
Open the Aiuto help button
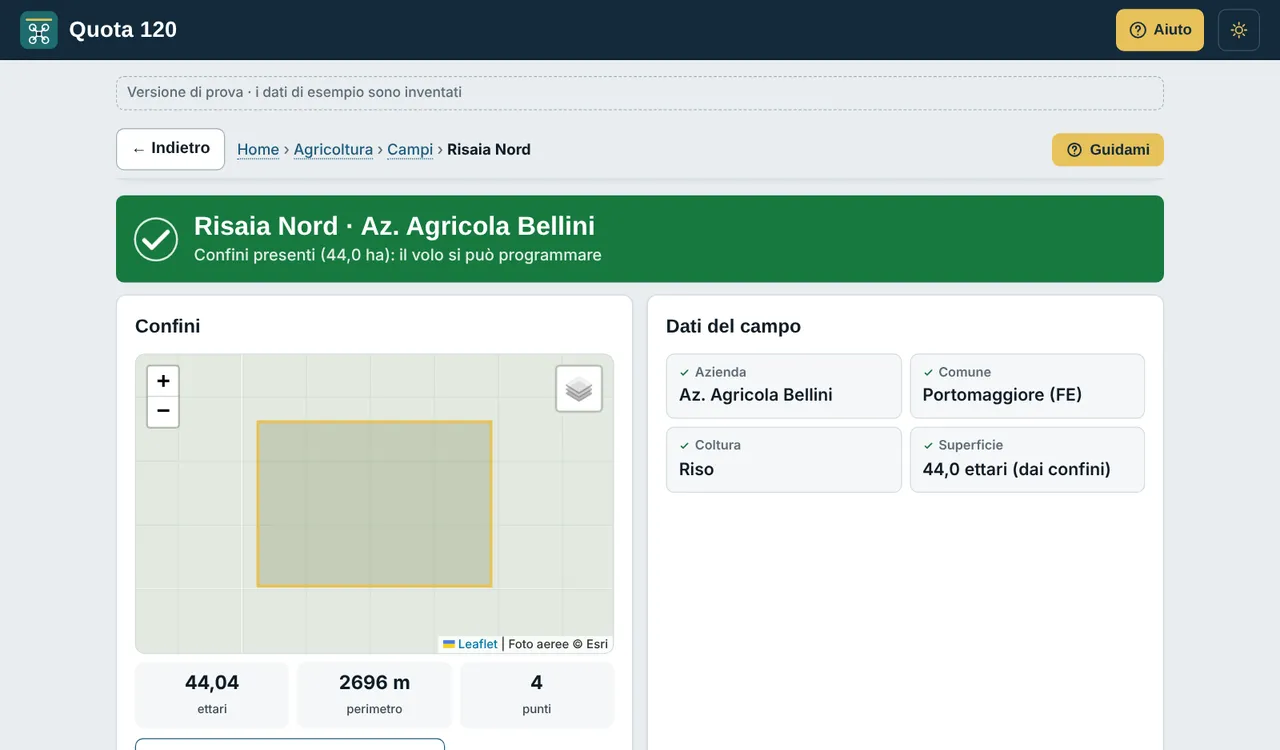click(x=1160, y=30)
